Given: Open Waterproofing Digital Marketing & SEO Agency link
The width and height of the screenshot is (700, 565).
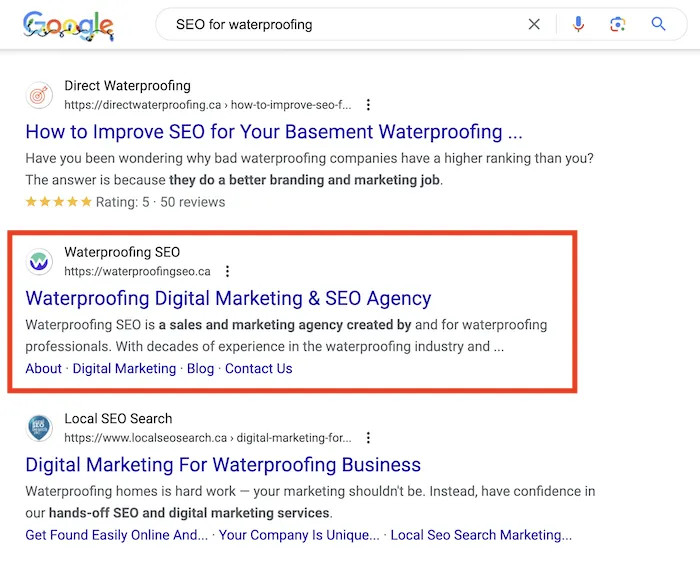Looking at the screenshot, I should pyautogui.click(x=228, y=298).
